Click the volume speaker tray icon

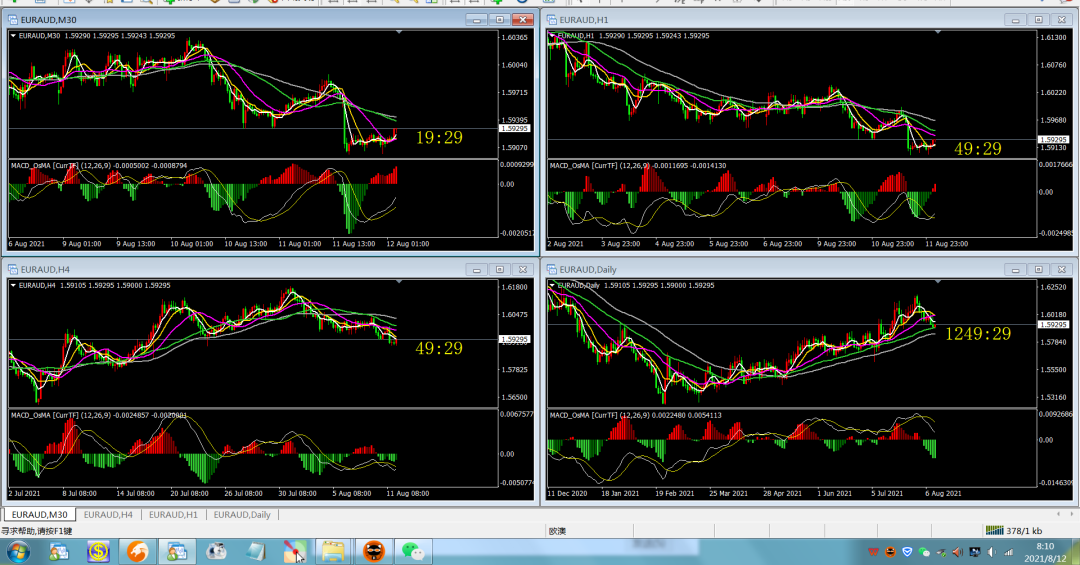(992, 552)
